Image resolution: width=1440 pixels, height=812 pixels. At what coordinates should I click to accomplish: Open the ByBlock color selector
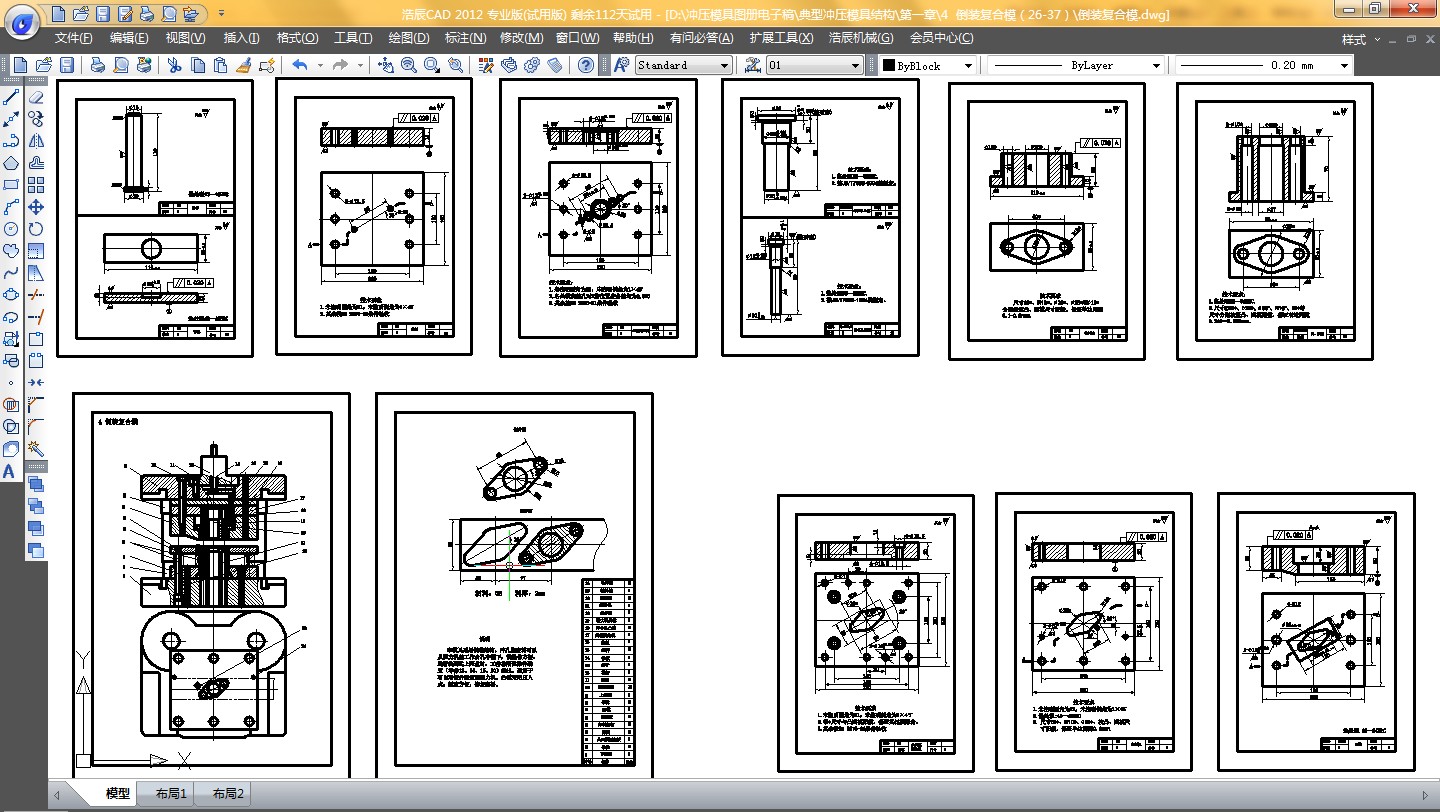[x=927, y=65]
